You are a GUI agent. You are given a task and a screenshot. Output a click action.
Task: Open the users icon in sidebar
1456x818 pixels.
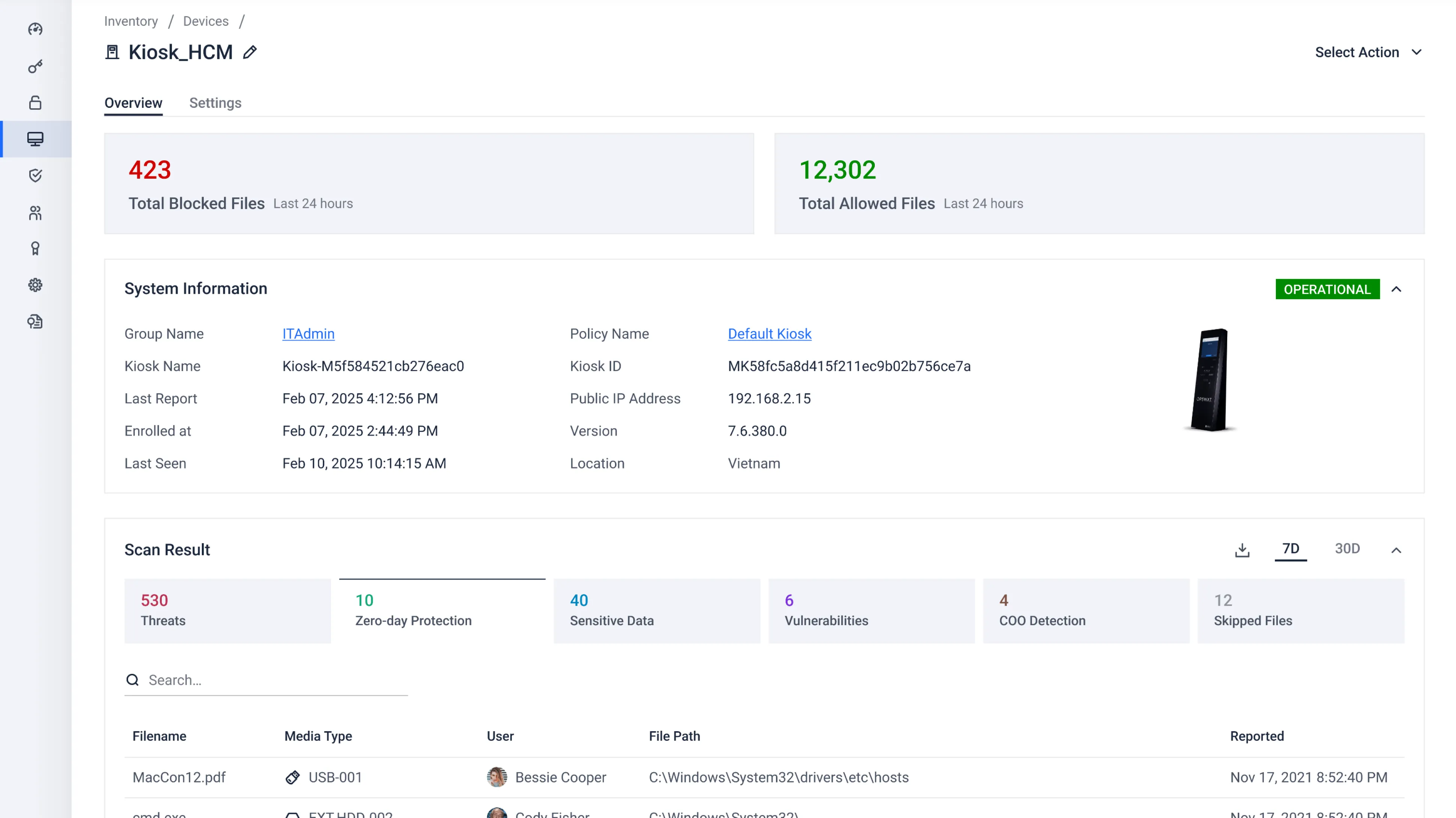coord(35,213)
